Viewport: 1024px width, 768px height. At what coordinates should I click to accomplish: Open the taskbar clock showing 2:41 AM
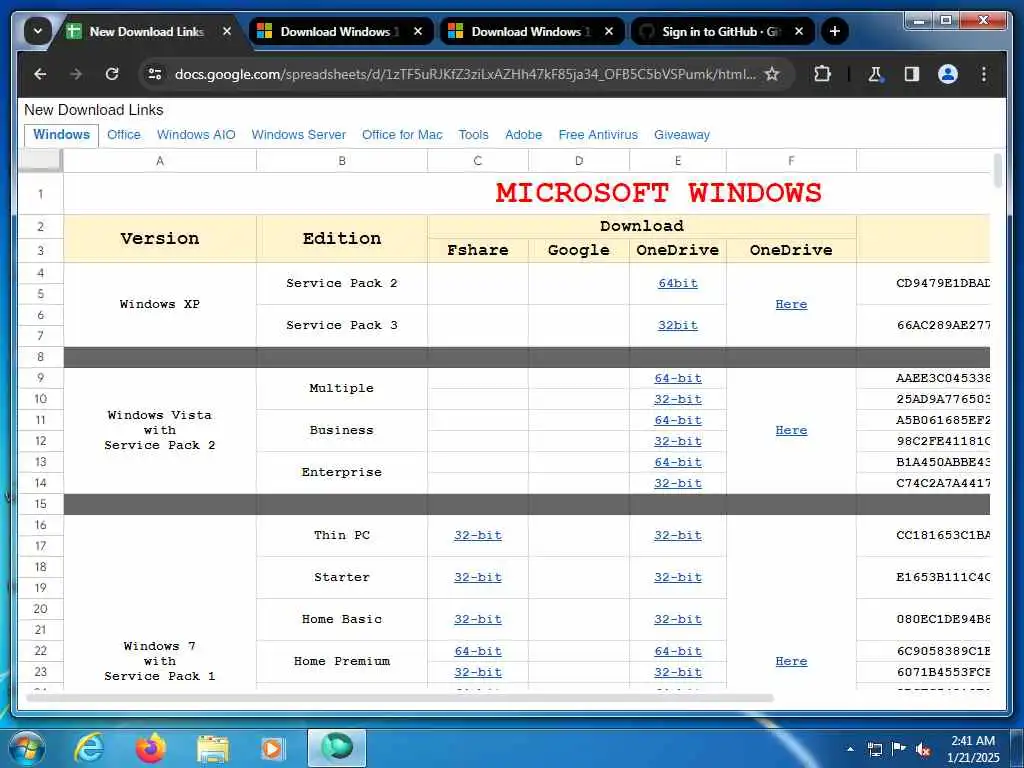pyautogui.click(x=973, y=749)
